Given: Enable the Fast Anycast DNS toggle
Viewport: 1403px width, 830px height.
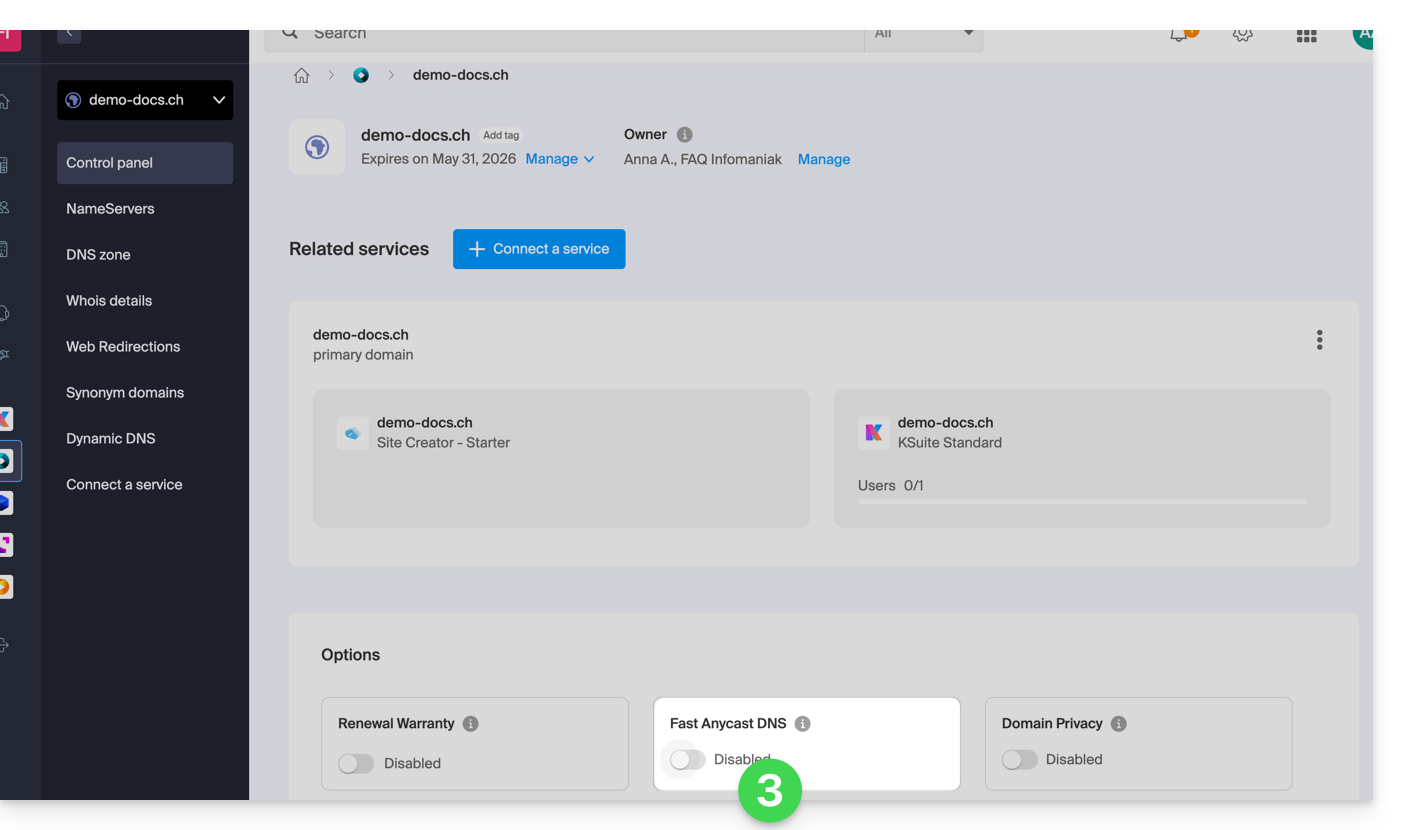Looking at the screenshot, I should pyautogui.click(x=687, y=760).
